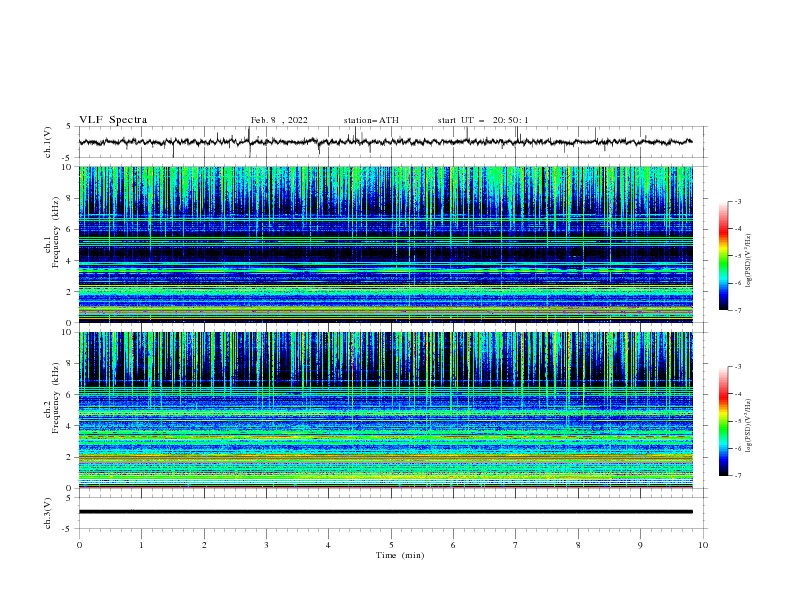This screenshot has width=792, height=612.
Task: Click the ch.2 colorbar "log(PSD)(V²/Hz)" label
Action: [x=748, y=425]
